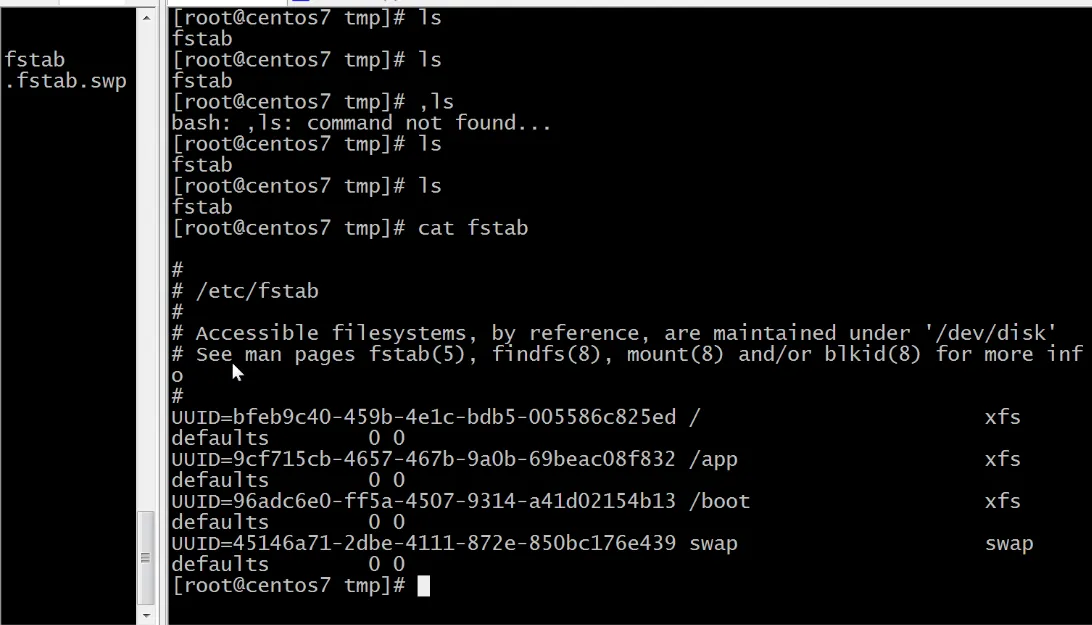This screenshot has width=1092, height=625.
Task: Click the '# /etc/fstab' comment line
Action: (245, 291)
